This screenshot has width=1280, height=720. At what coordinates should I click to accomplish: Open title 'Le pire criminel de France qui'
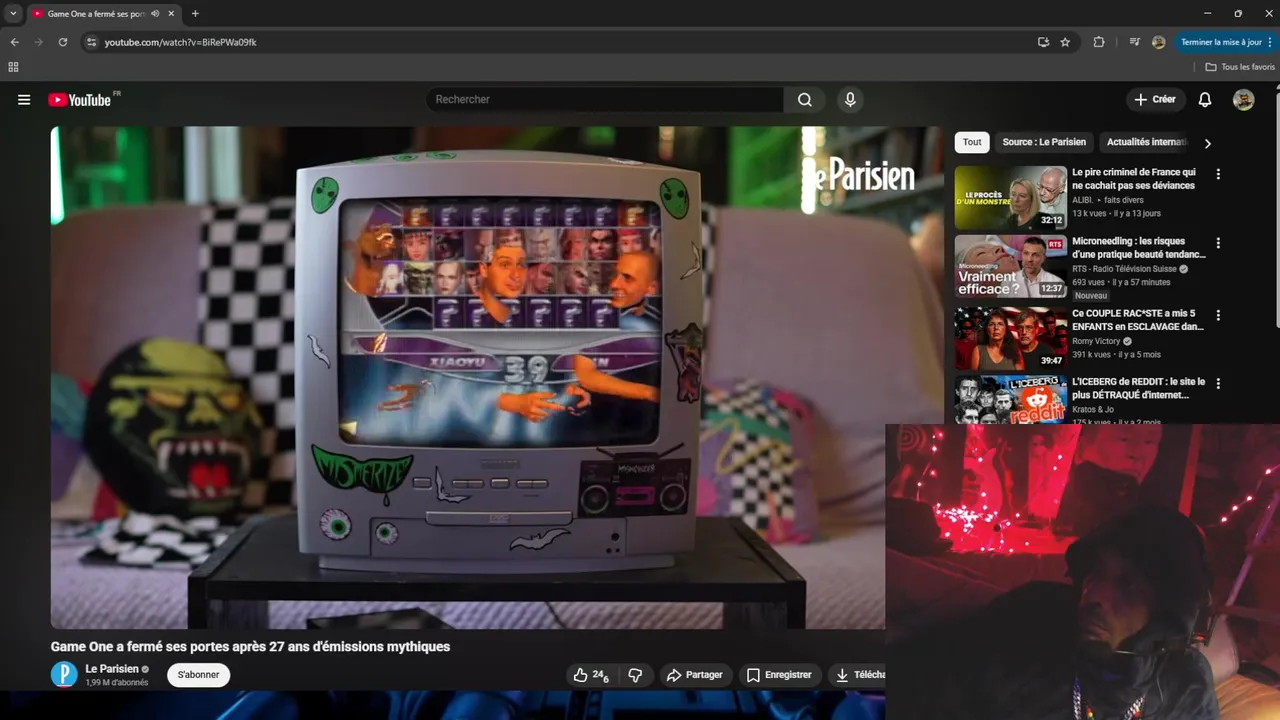pyautogui.click(x=1134, y=179)
